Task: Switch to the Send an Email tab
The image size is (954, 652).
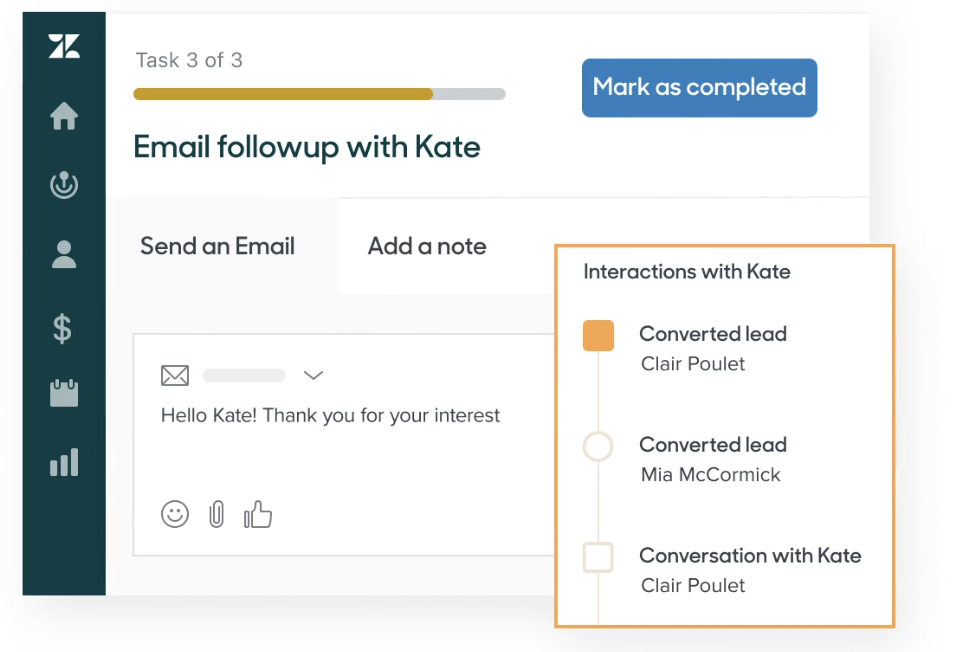Action: [x=217, y=246]
